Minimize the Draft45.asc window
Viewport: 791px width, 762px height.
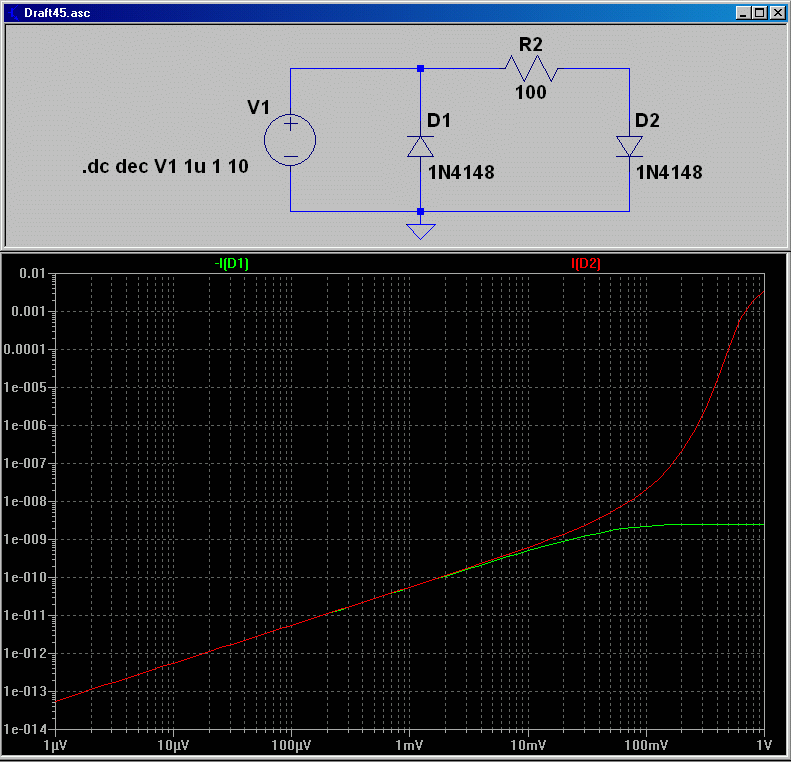743,13
